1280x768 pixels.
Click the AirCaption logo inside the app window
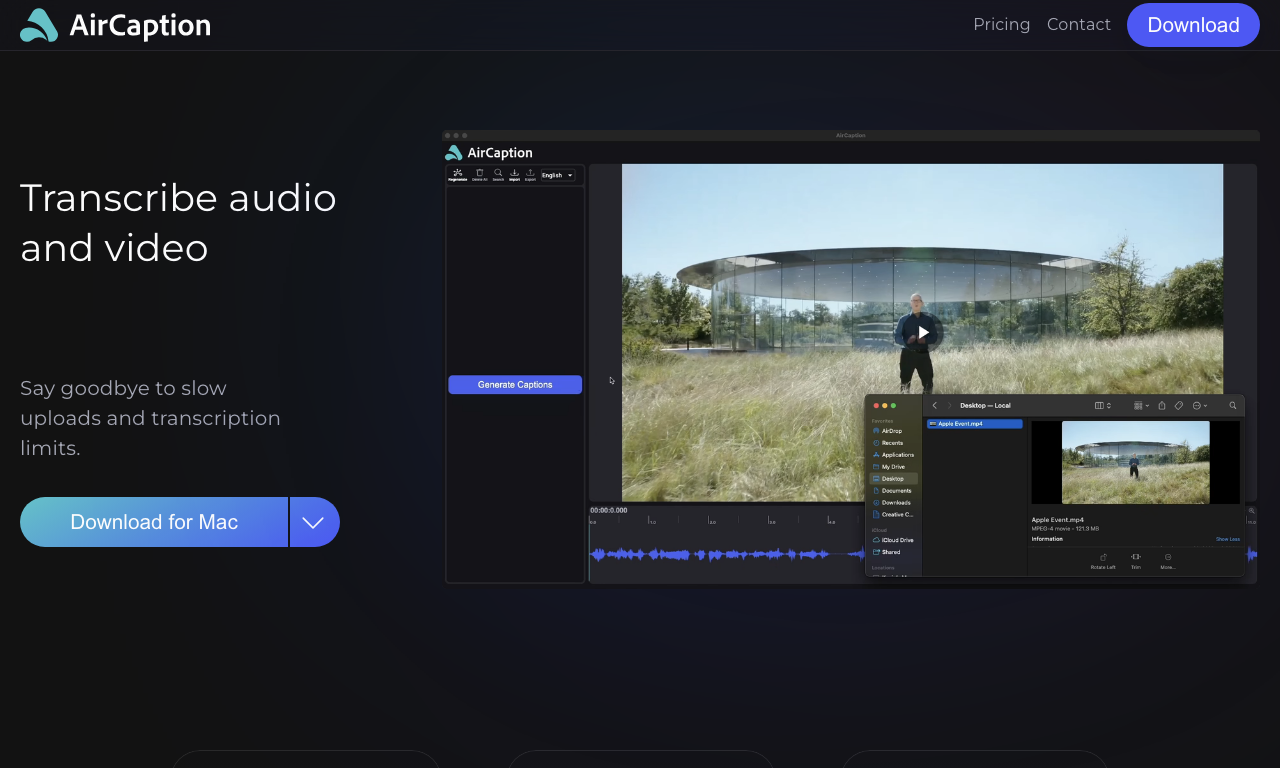[489, 153]
